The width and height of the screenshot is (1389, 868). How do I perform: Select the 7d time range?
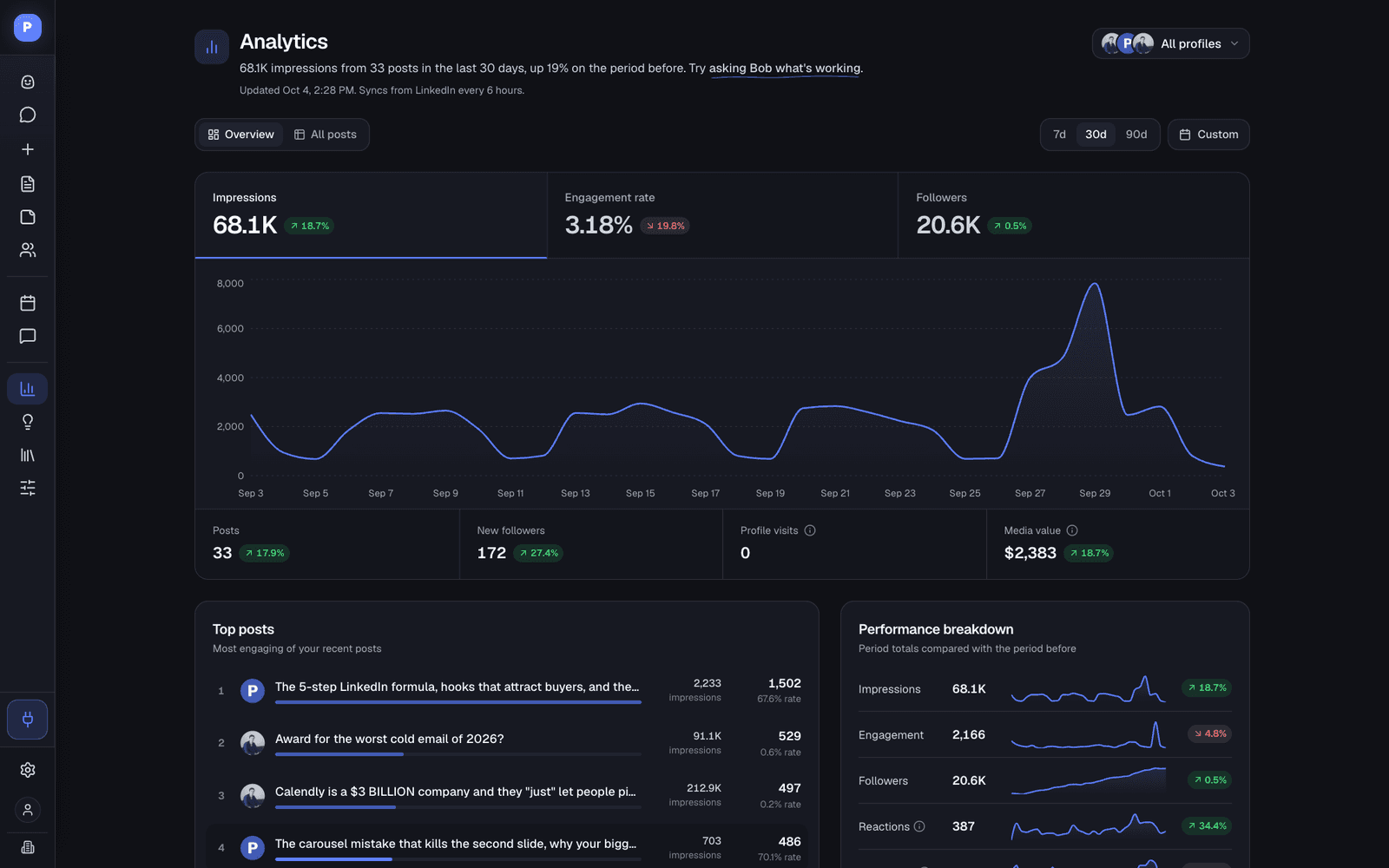point(1059,135)
